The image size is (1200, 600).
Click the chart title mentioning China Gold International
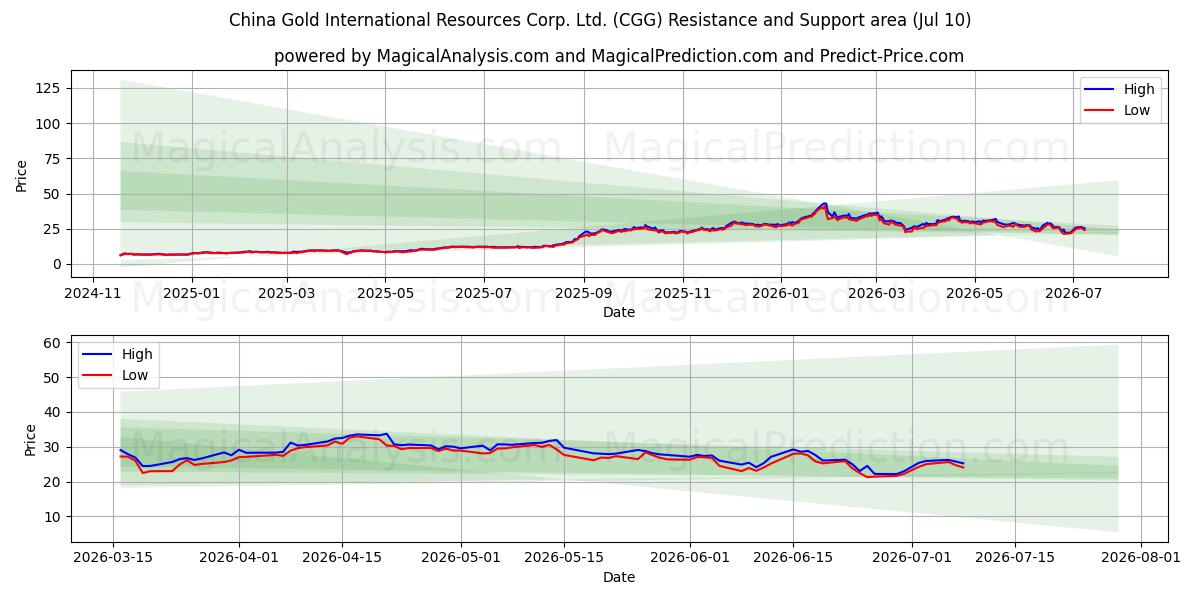coord(600,20)
